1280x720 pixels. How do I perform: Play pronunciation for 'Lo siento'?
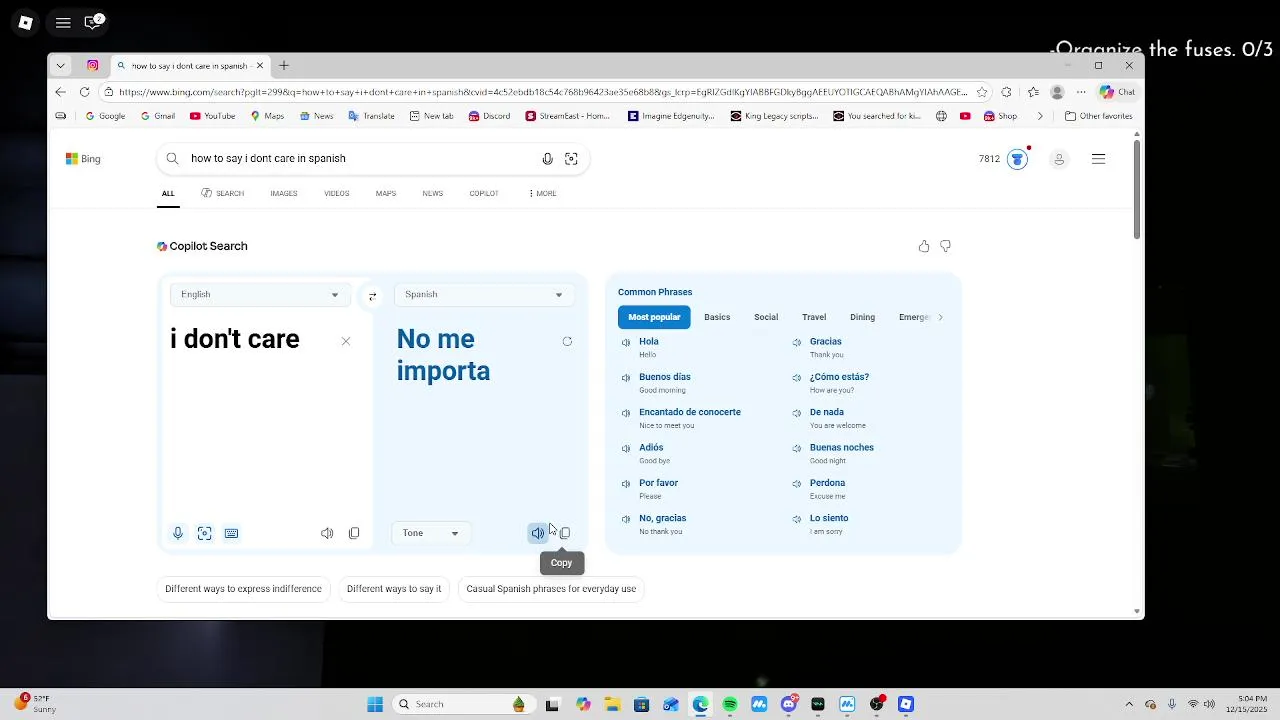coord(797,518)
